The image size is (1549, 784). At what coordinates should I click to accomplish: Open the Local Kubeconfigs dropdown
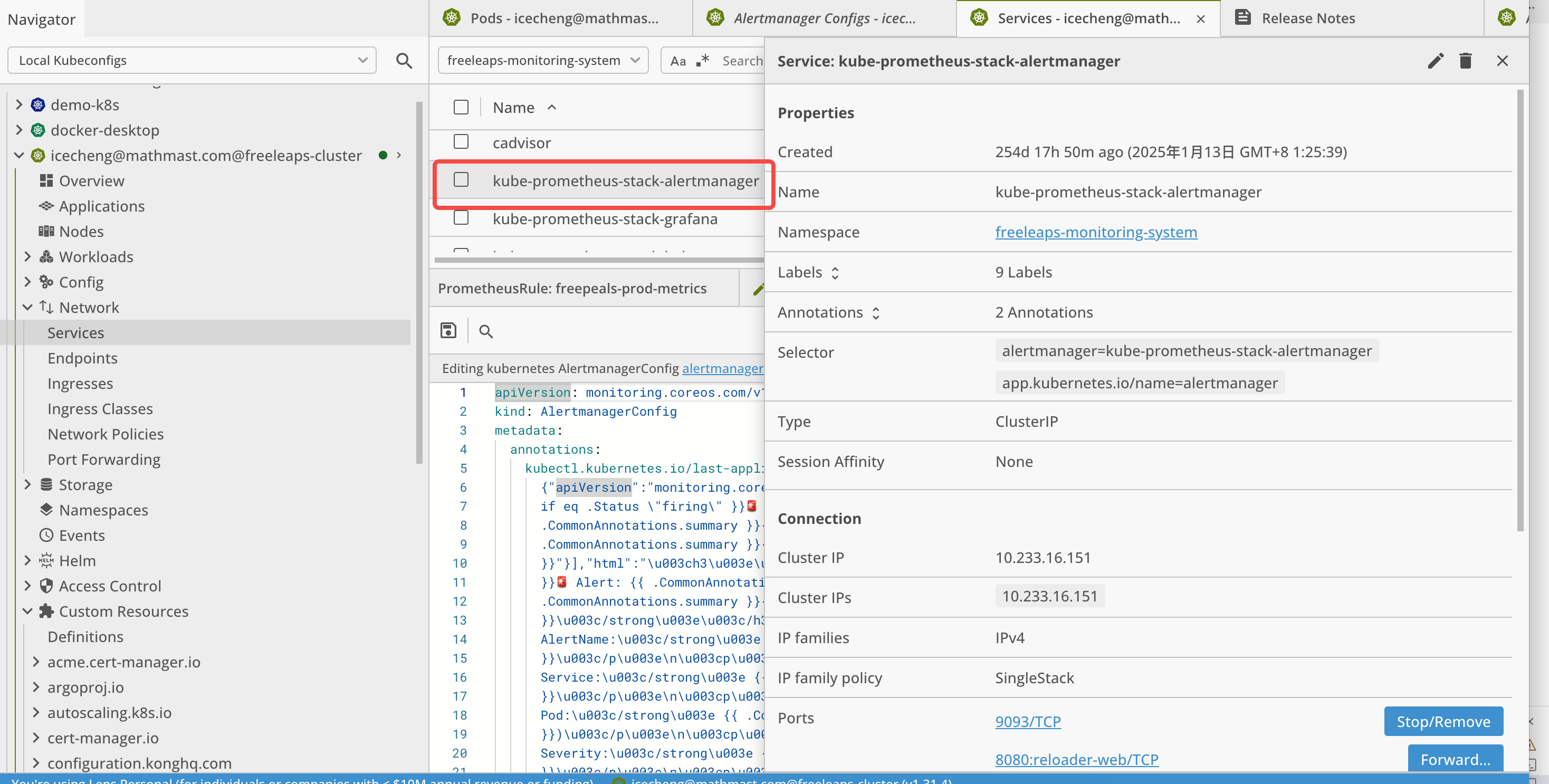(x=192, y=60)
